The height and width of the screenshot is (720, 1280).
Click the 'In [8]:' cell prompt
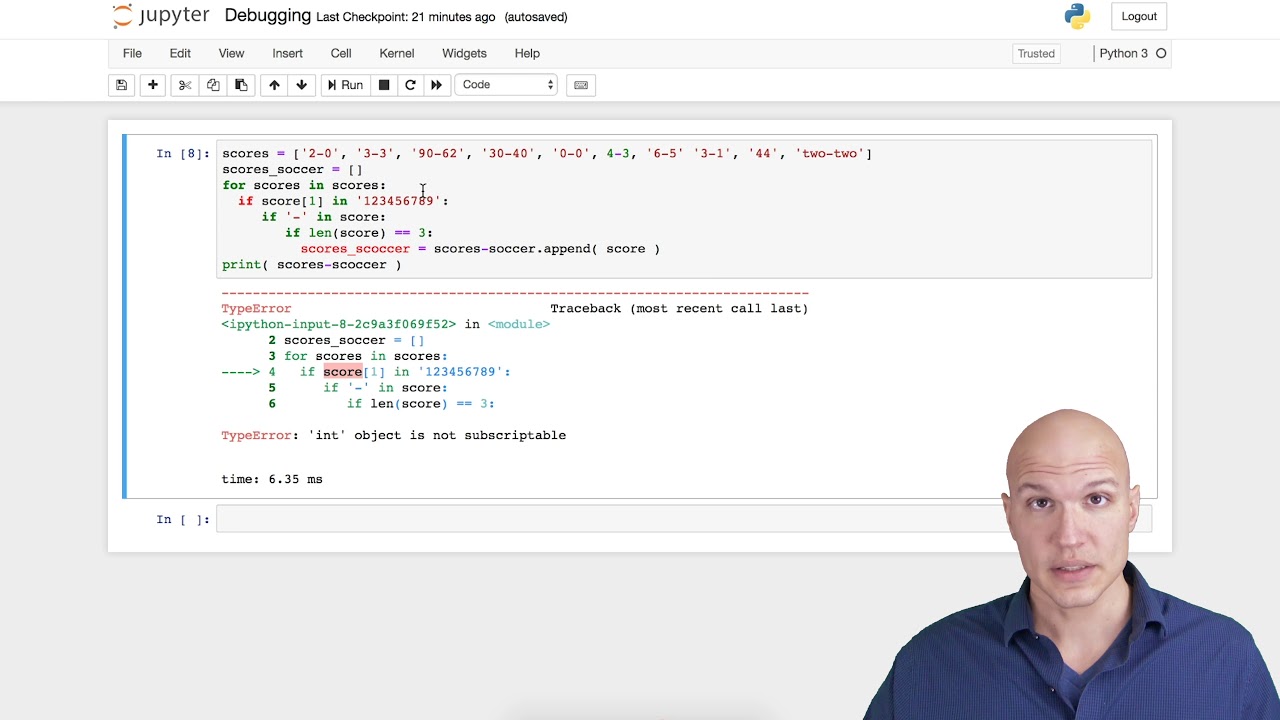183,154
